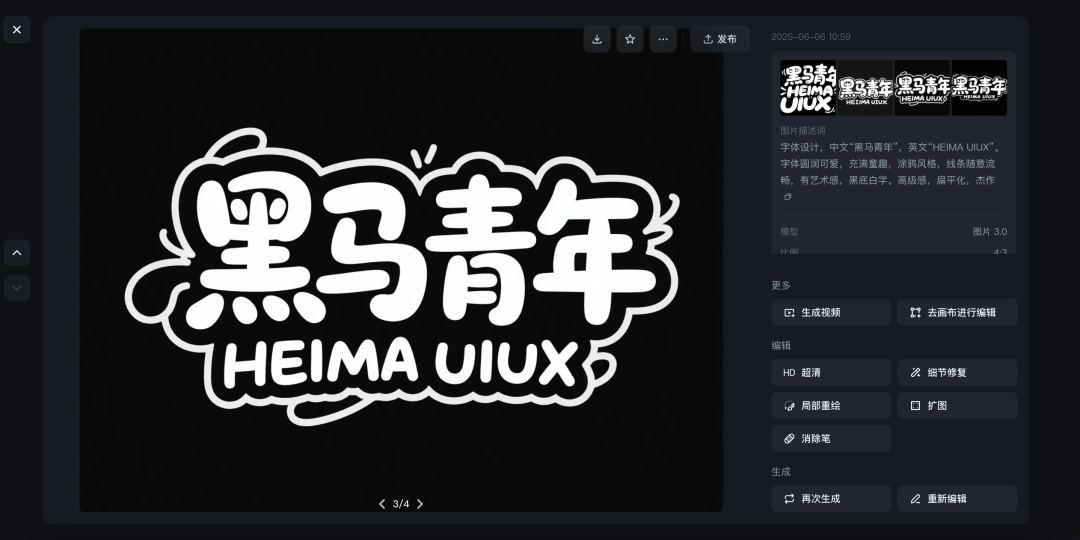Apply HD 超清 upscaling

point(831,373)
